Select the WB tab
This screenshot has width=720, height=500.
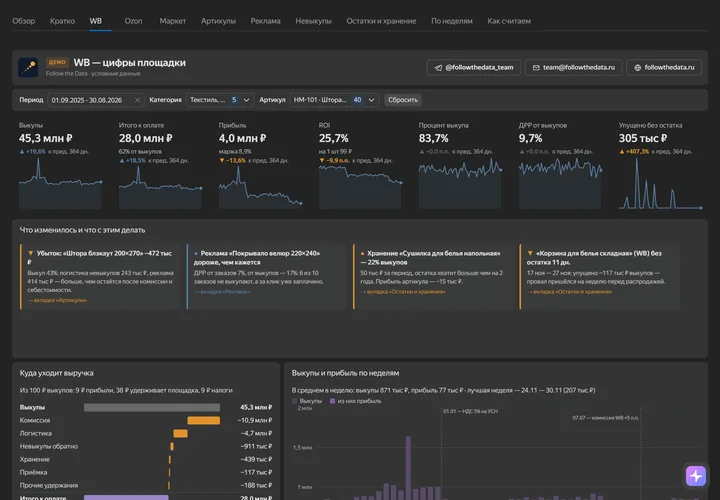96,21
